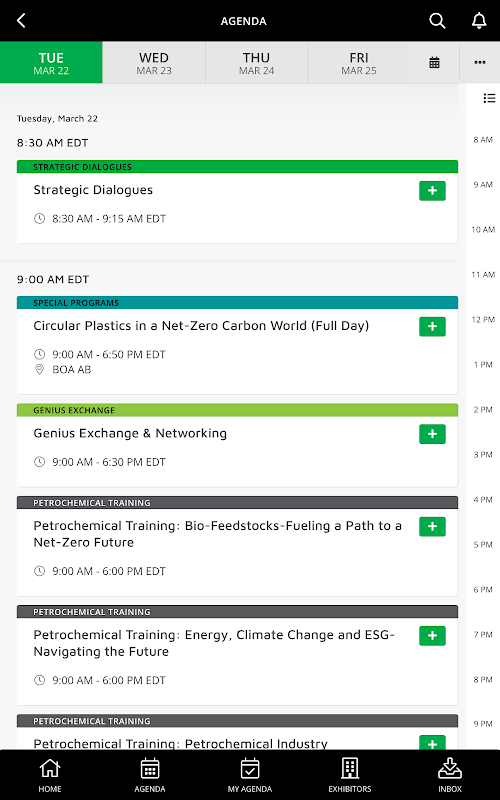
Task: Add Genius Exchange & Networking to agenda
Action: pos(432,434)
